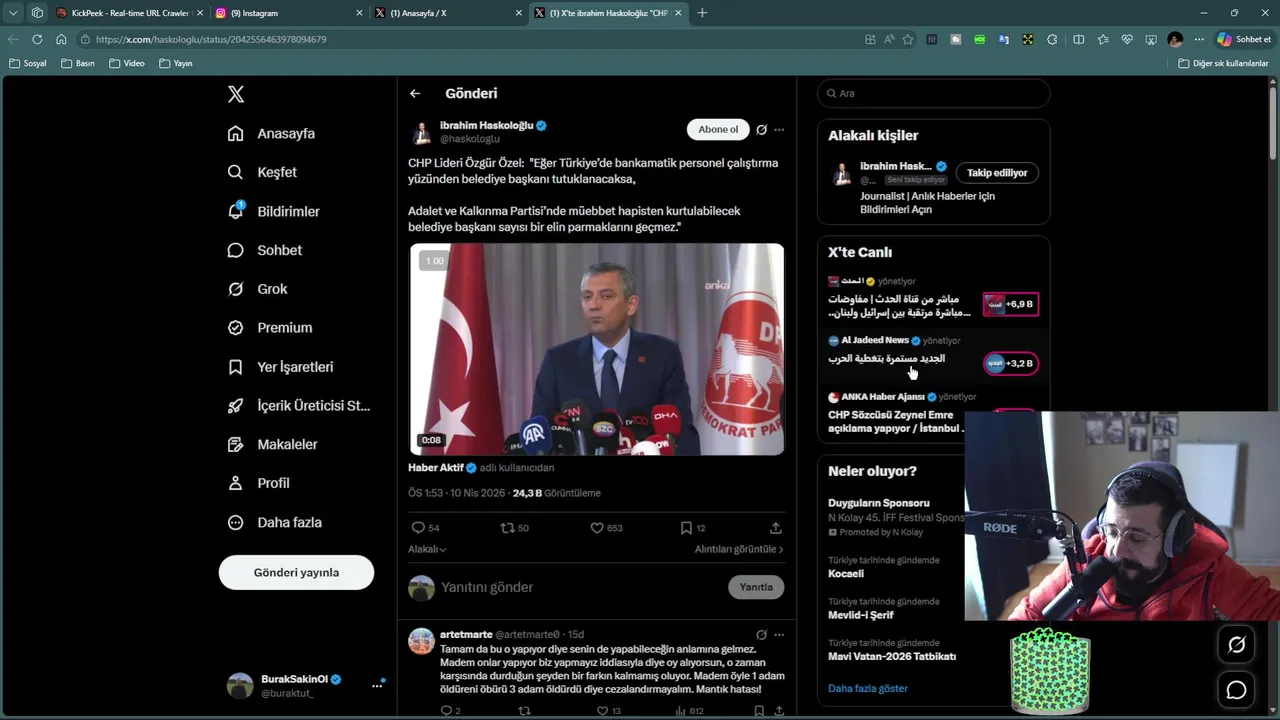
Task: Open browser extensions puzzle icon
Action: pos(1052,39)
